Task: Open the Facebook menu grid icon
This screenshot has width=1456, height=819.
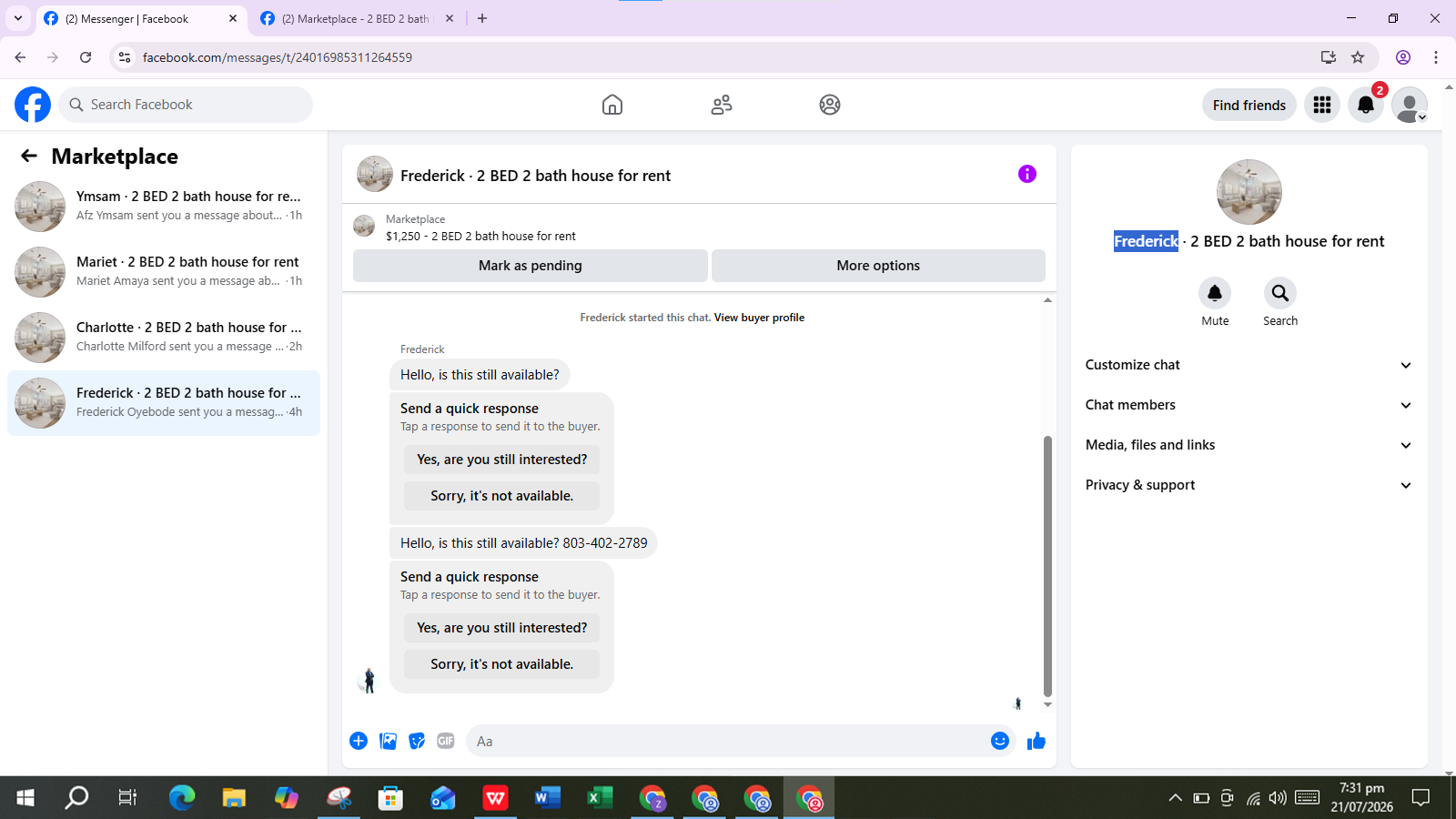Action: (x=1322, y=105)
